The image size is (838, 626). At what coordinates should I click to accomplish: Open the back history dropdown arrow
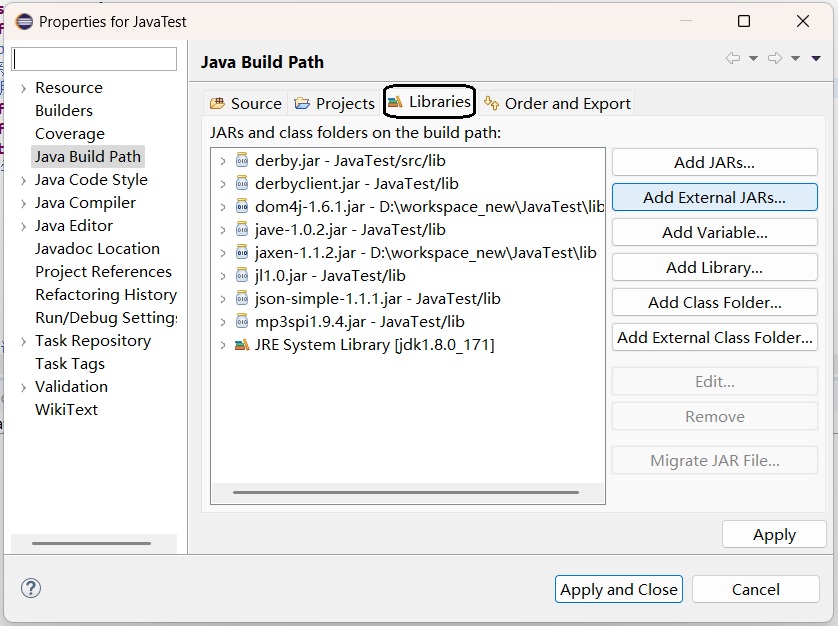pyautogui.click(x=753, y=58)
